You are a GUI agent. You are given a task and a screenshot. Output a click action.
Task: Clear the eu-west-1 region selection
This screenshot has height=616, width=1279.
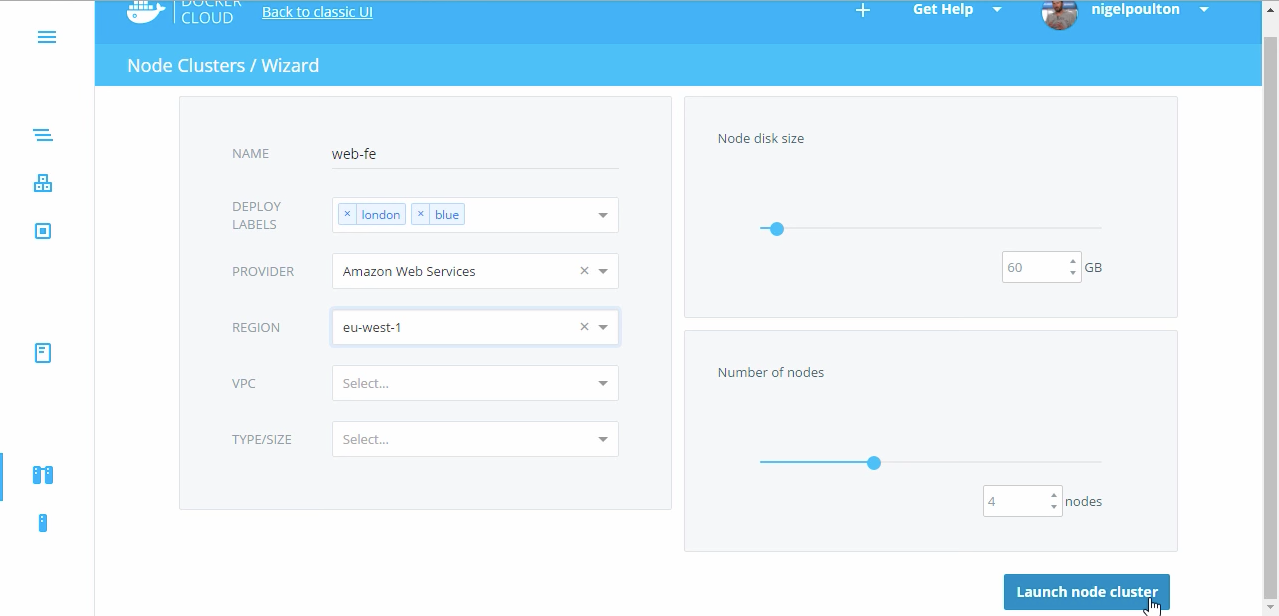click(584, 327)
